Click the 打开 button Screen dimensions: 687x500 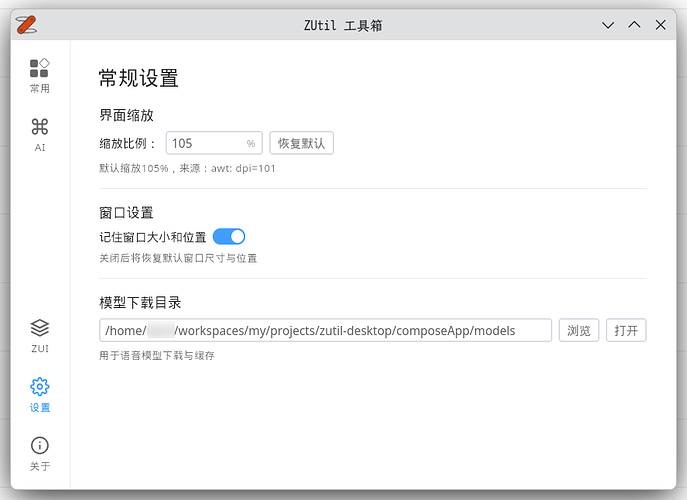[626, 330]
